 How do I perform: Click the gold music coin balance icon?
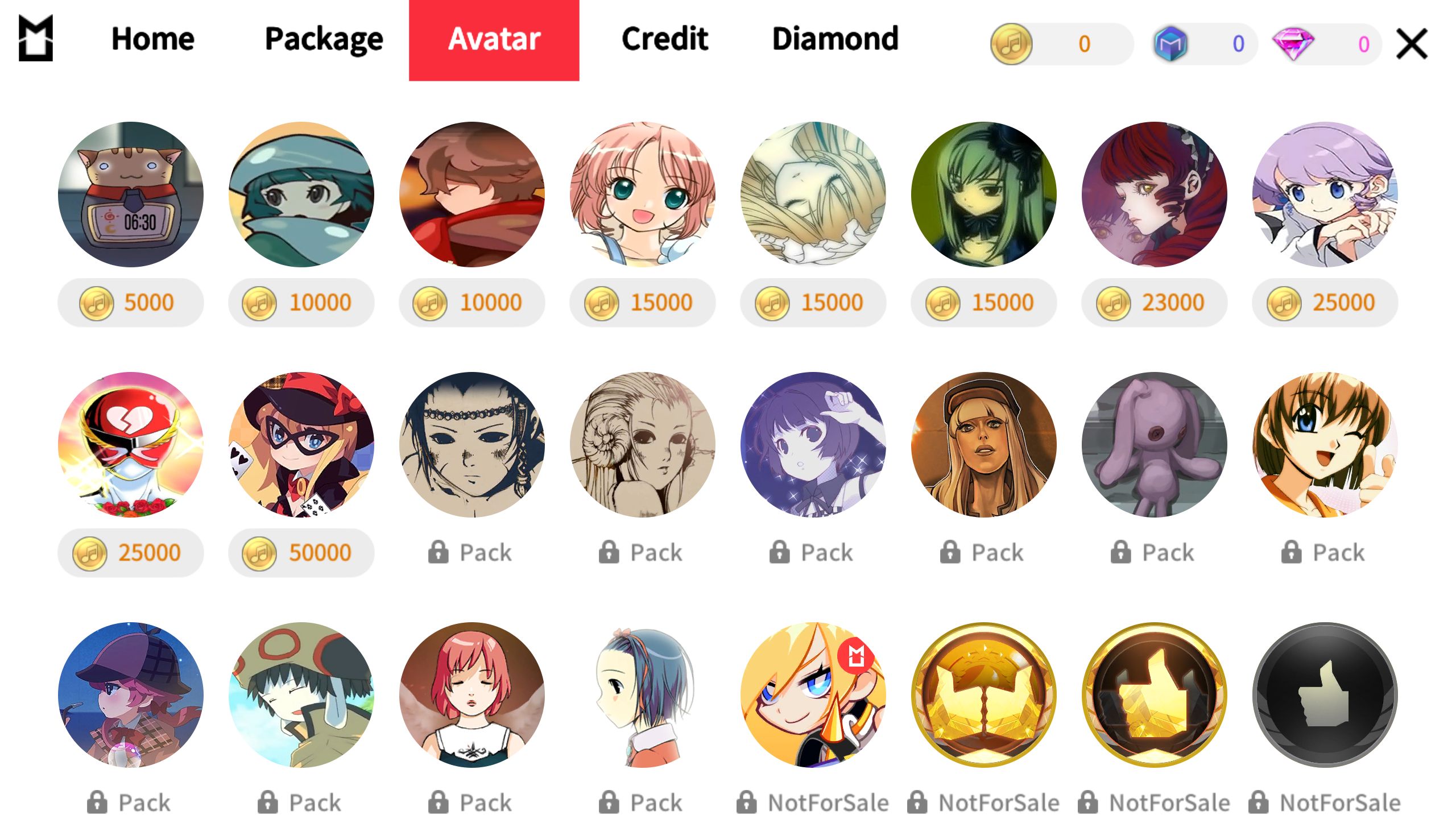(x=1011, y=44)
